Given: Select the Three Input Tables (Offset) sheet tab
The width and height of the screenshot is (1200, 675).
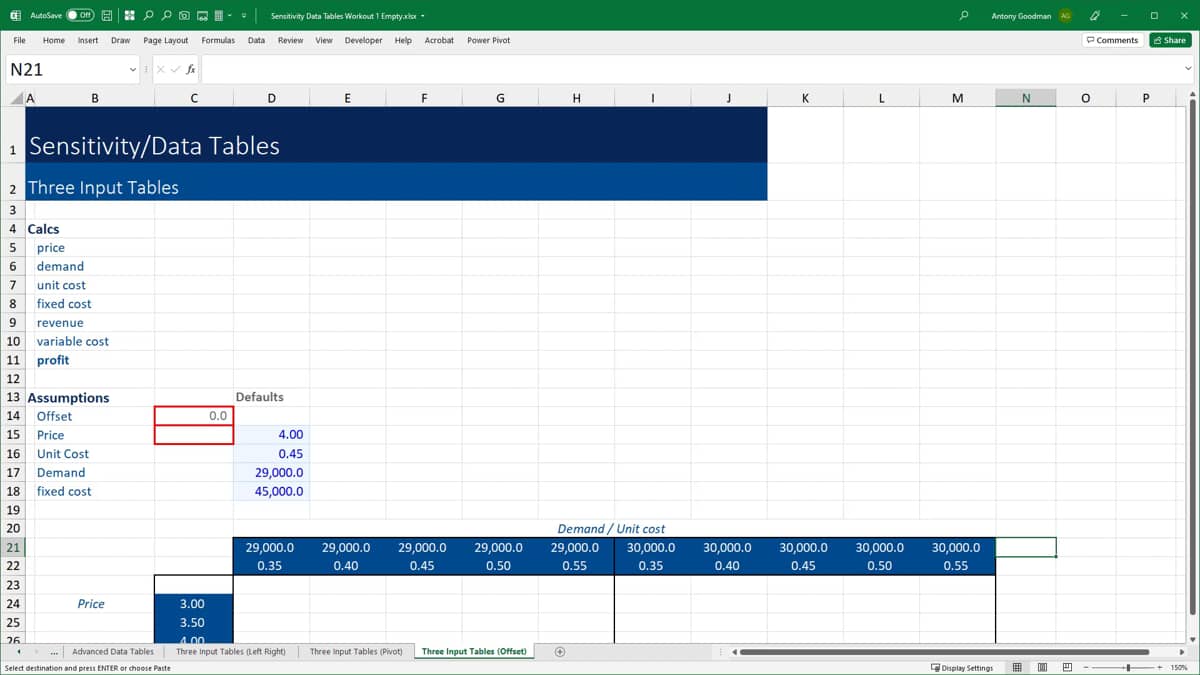Looking at the screenshot, I should (474, 652).
